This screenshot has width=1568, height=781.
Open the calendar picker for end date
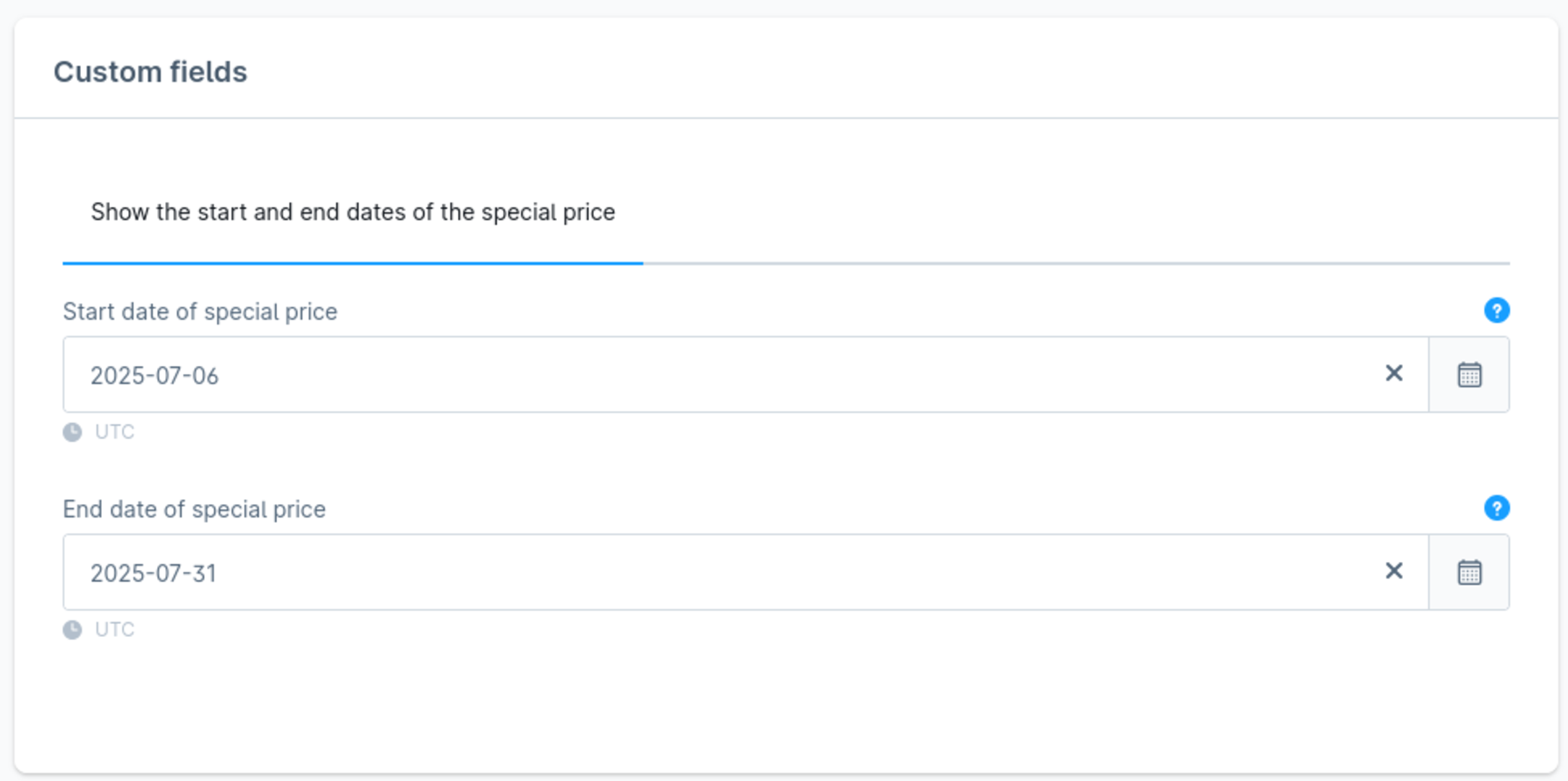point(1469,572)
